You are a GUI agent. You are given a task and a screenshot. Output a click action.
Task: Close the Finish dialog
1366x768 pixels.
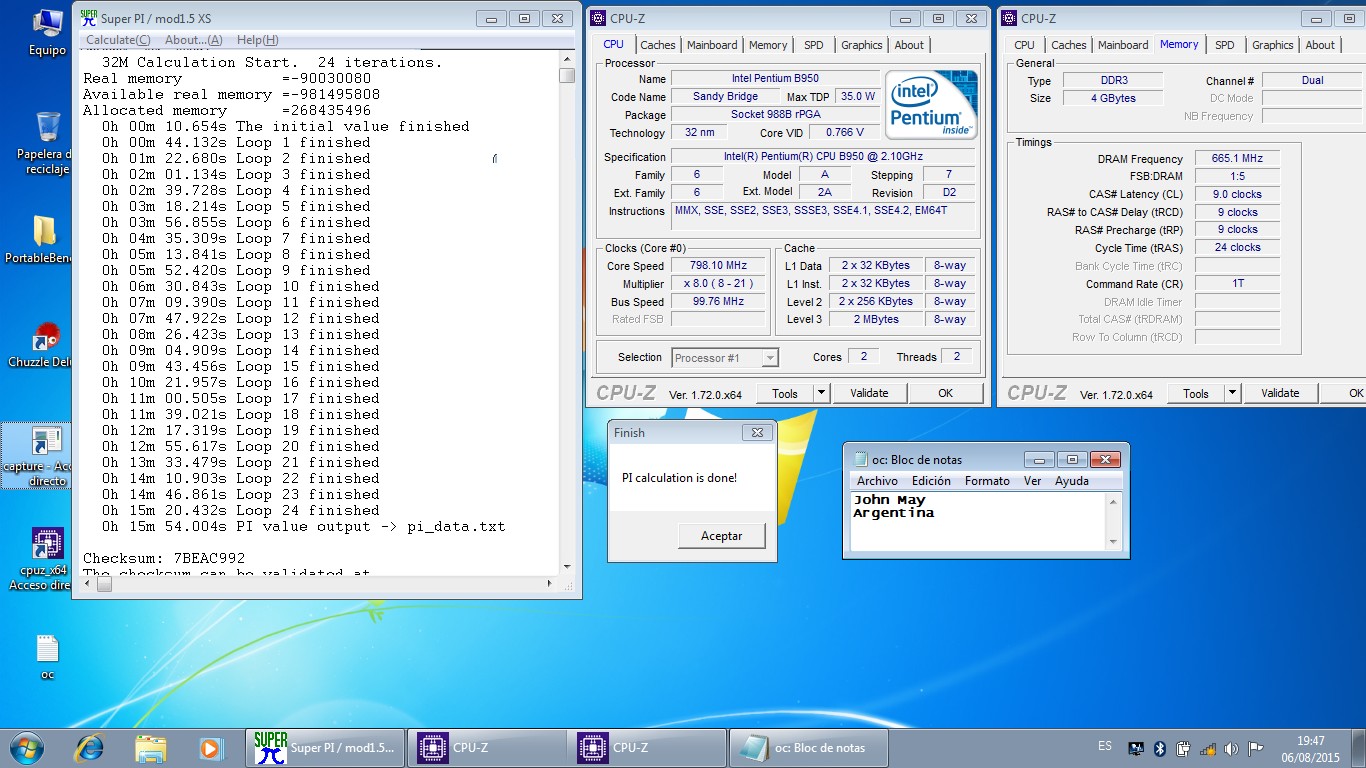(757, 433)
